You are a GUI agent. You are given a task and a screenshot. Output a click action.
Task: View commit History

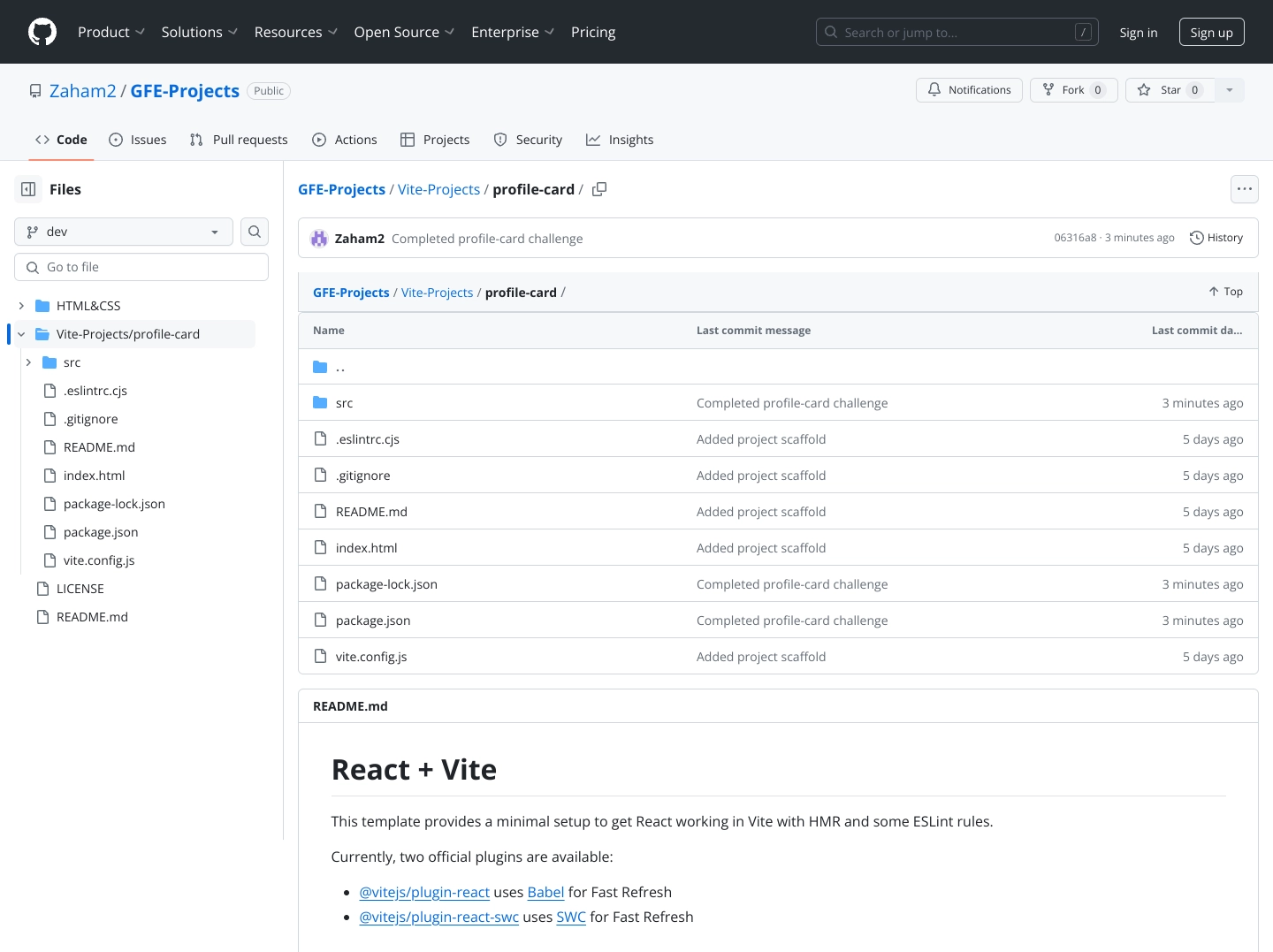coord(1216,238)
